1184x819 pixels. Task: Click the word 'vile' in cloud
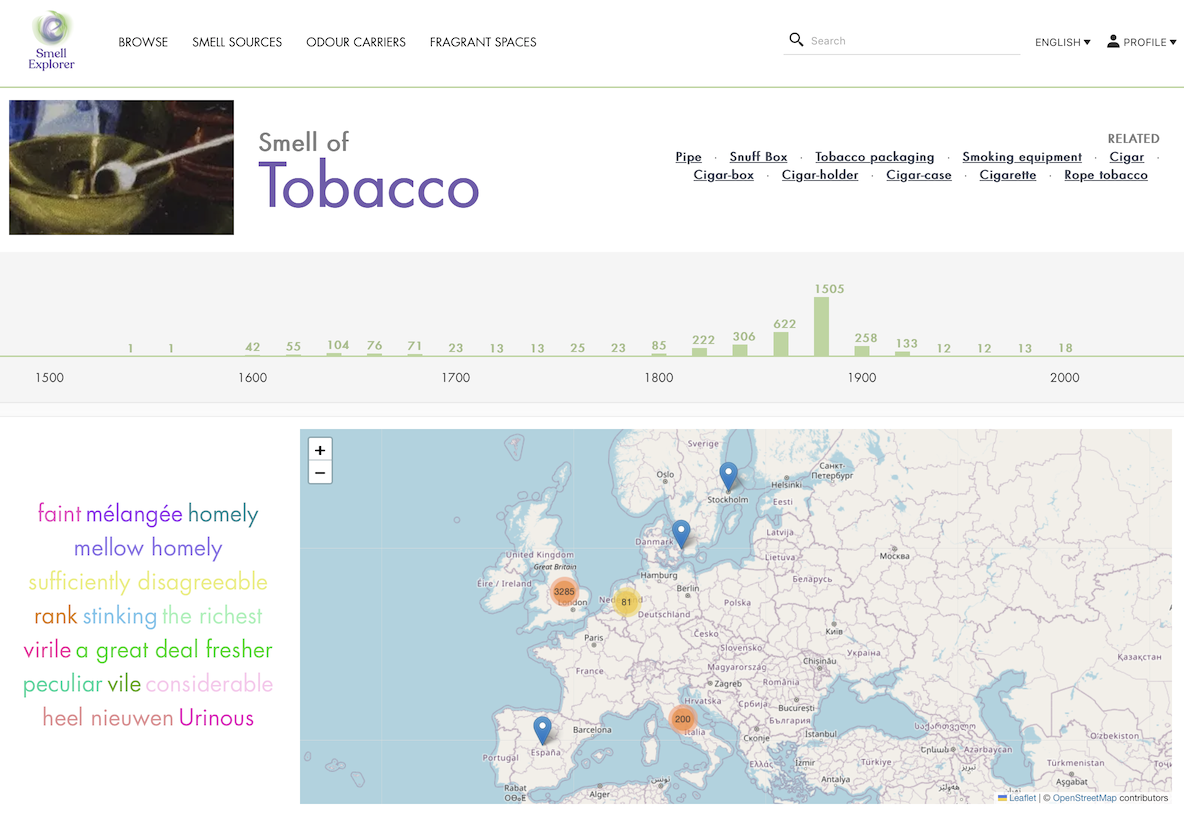pos(124,684)
